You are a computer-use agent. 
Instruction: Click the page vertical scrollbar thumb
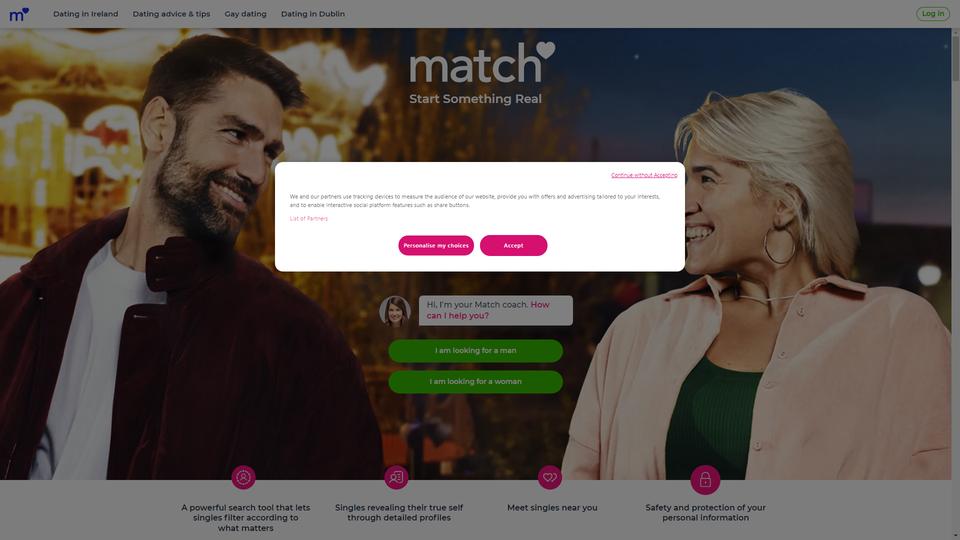(955, 58)
